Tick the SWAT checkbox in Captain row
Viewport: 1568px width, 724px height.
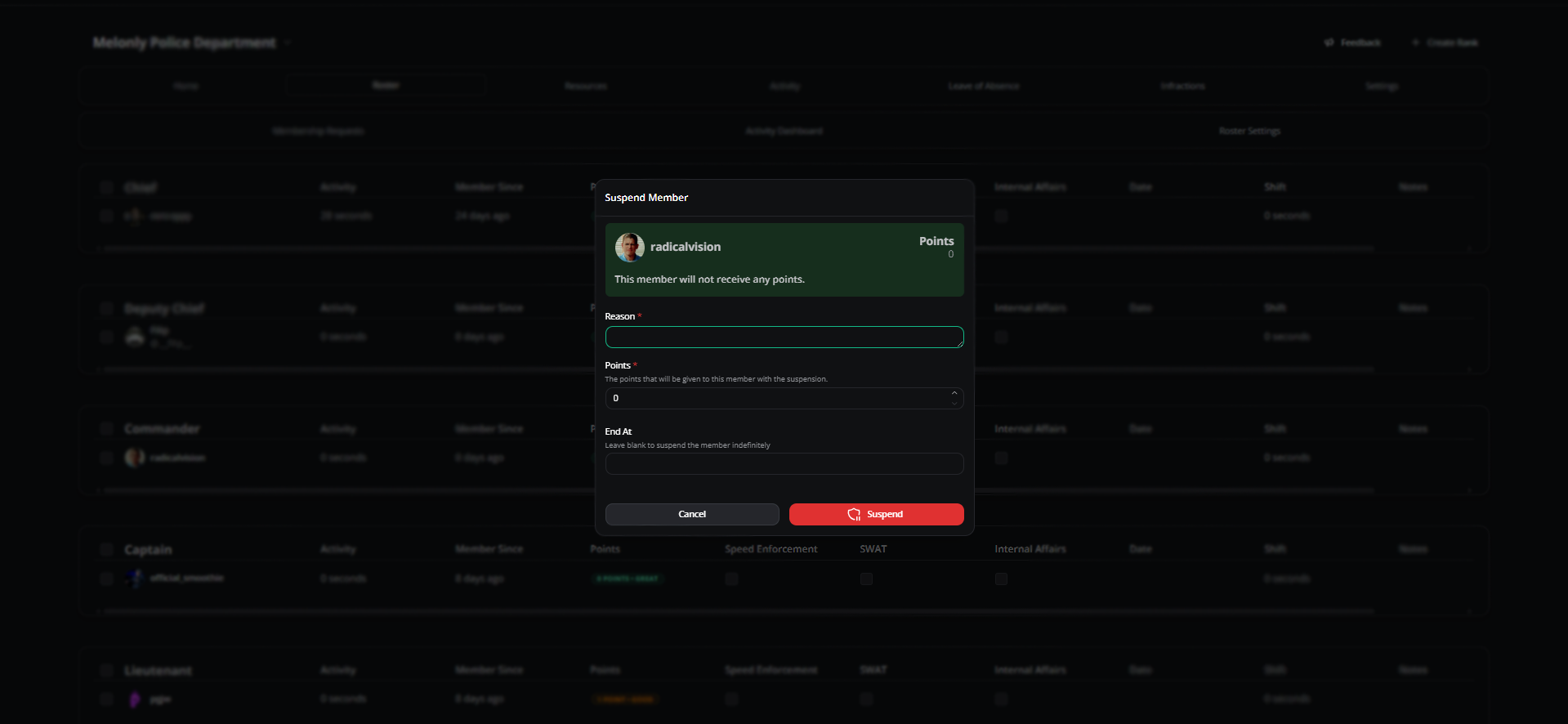click(x=866, y=579)
